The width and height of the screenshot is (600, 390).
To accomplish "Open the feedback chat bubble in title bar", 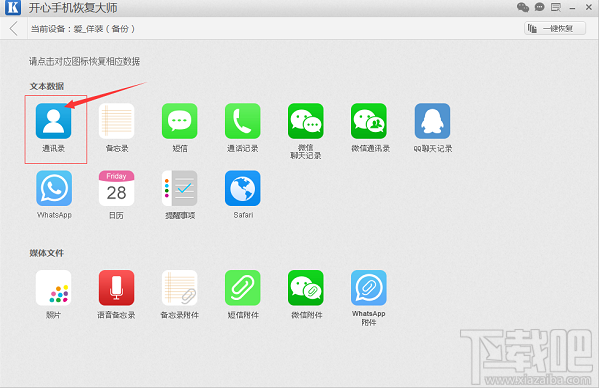I will click(x=540, y=7).
